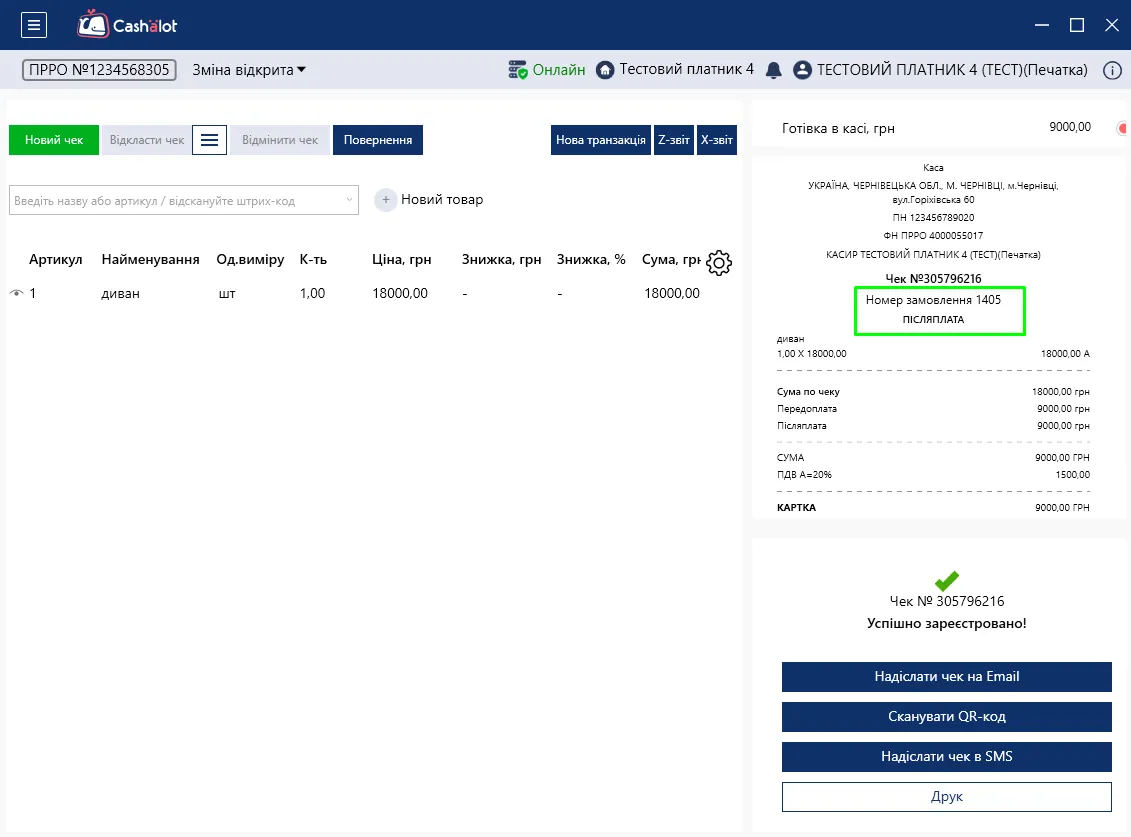Open notifications bell
Screen dimensions: 1131x837
773,70
